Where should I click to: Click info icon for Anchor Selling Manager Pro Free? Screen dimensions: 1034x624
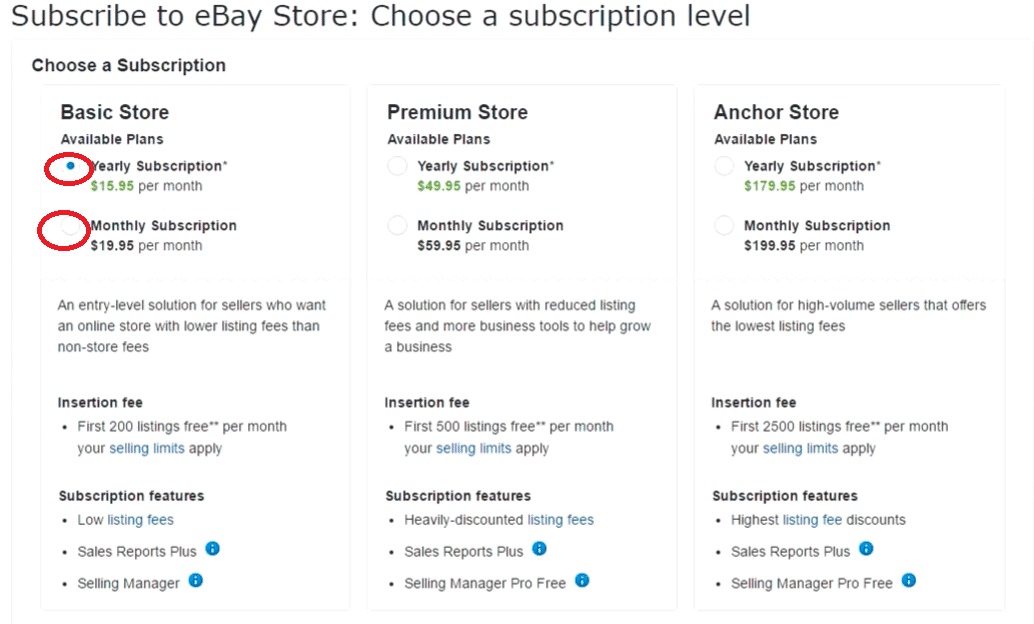click(909, 580)
